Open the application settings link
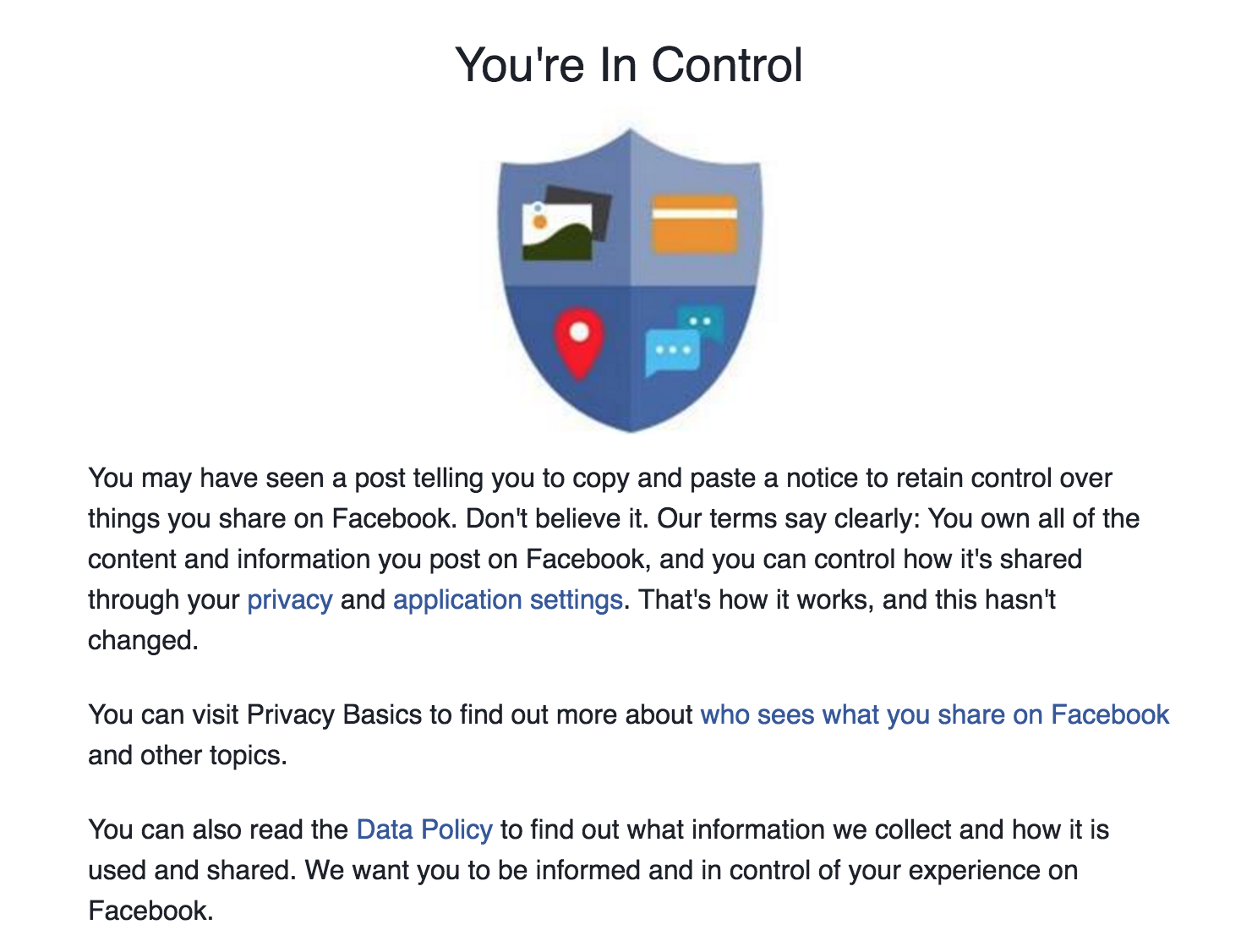 point(507,600)
